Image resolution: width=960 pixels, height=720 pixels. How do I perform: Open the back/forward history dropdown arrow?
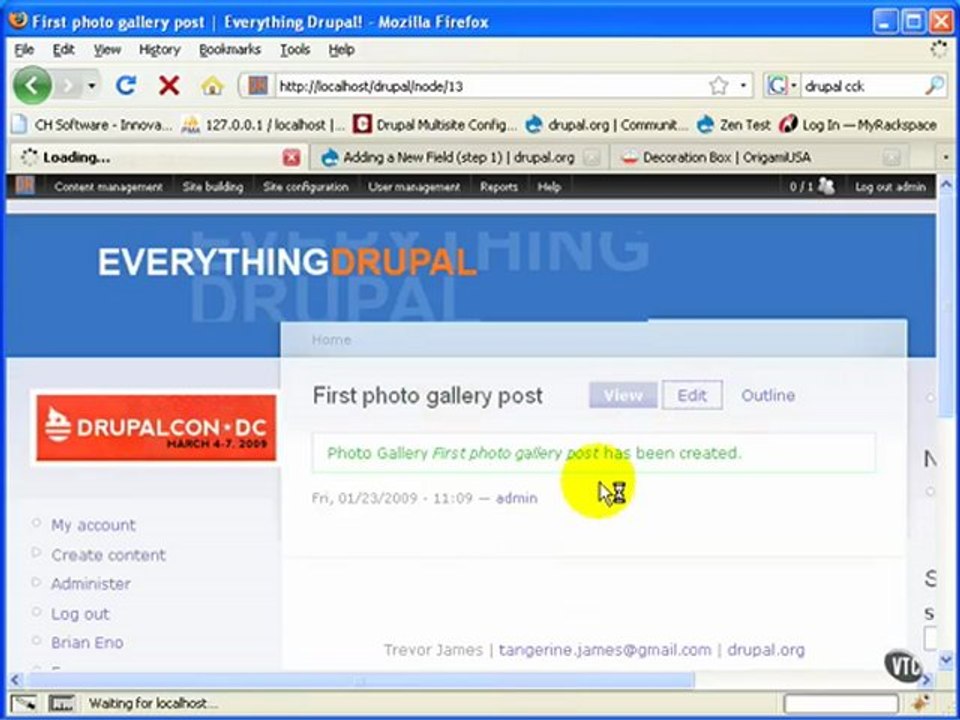[92, 86]
